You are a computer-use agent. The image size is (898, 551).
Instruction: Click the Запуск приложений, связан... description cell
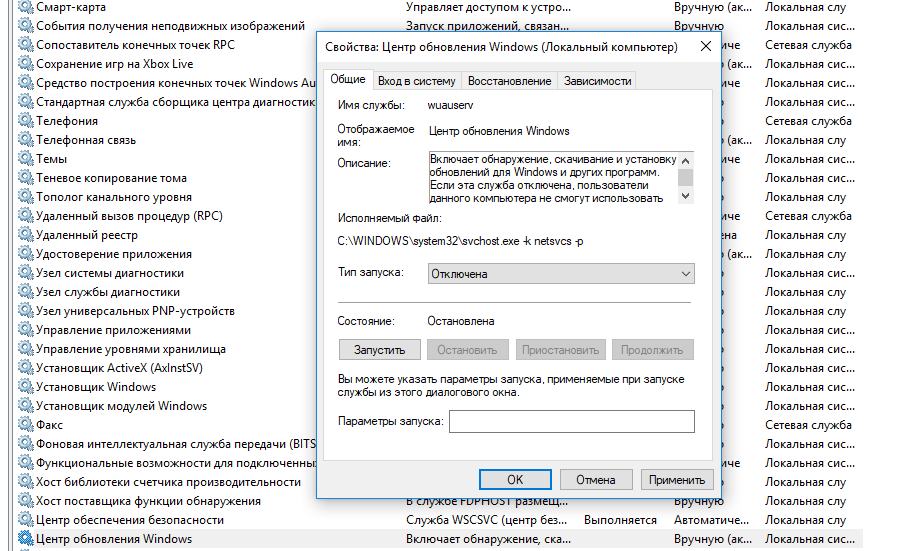[x=487, y=26]
